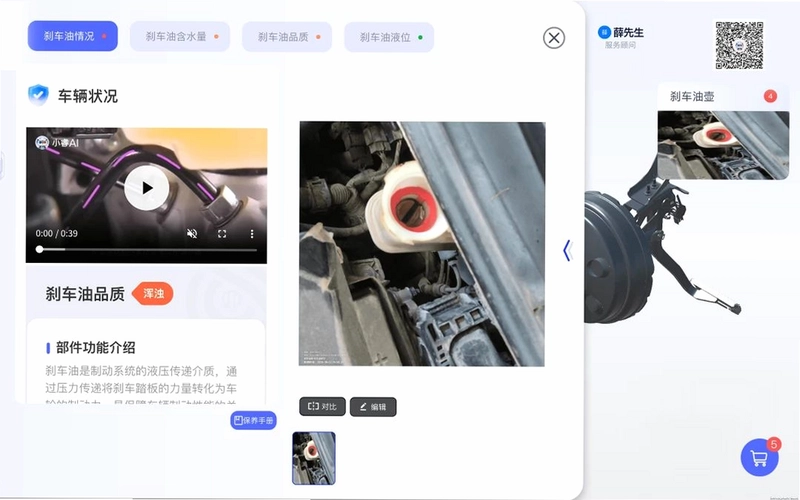800x500 pixels.
Task: Click the 车辆状况 title text
Action: [87, 96]
